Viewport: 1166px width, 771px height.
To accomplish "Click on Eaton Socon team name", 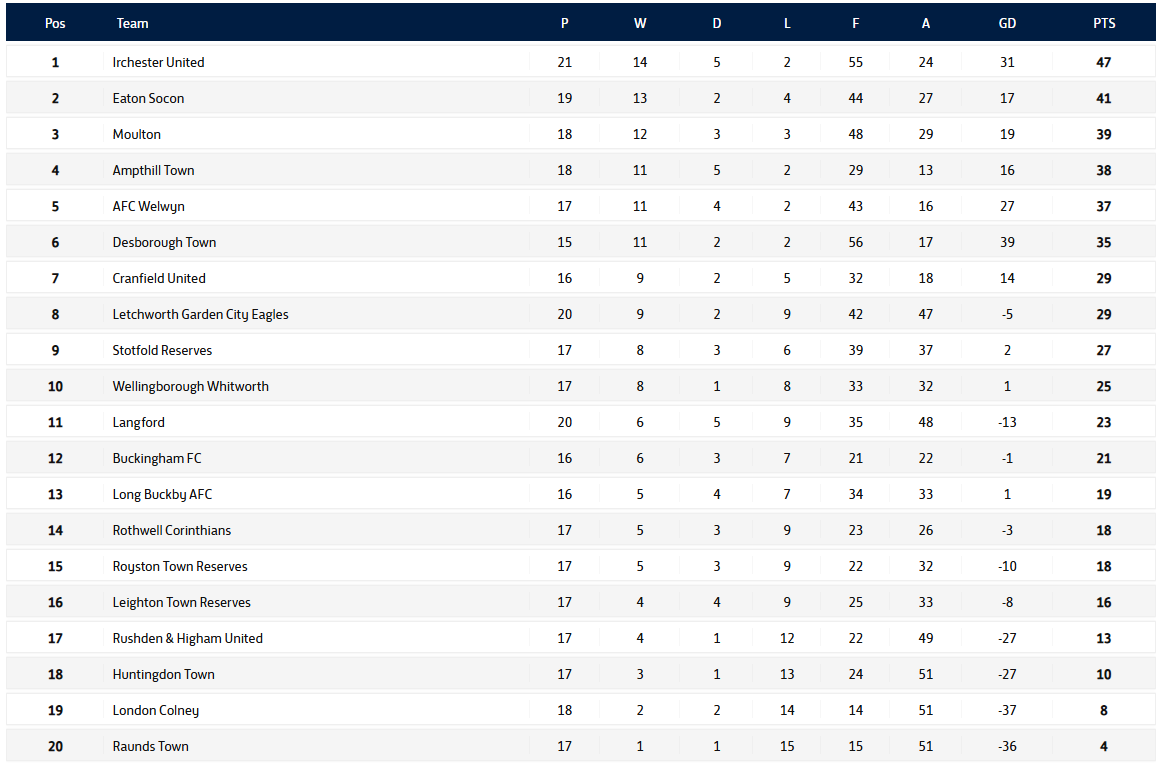I will [x=148, y=98].
